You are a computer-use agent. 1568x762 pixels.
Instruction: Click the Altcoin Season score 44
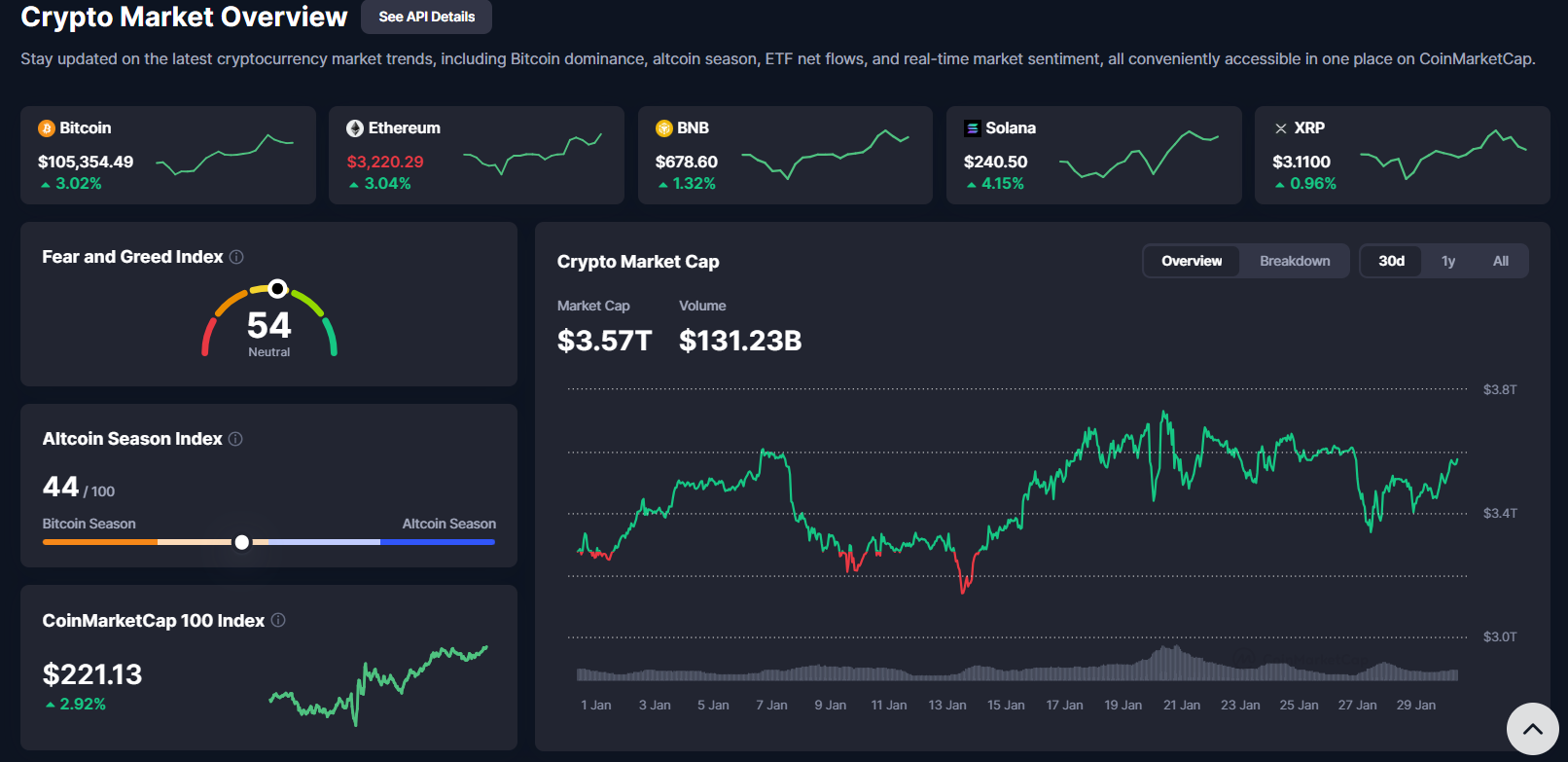coord(60,487)
